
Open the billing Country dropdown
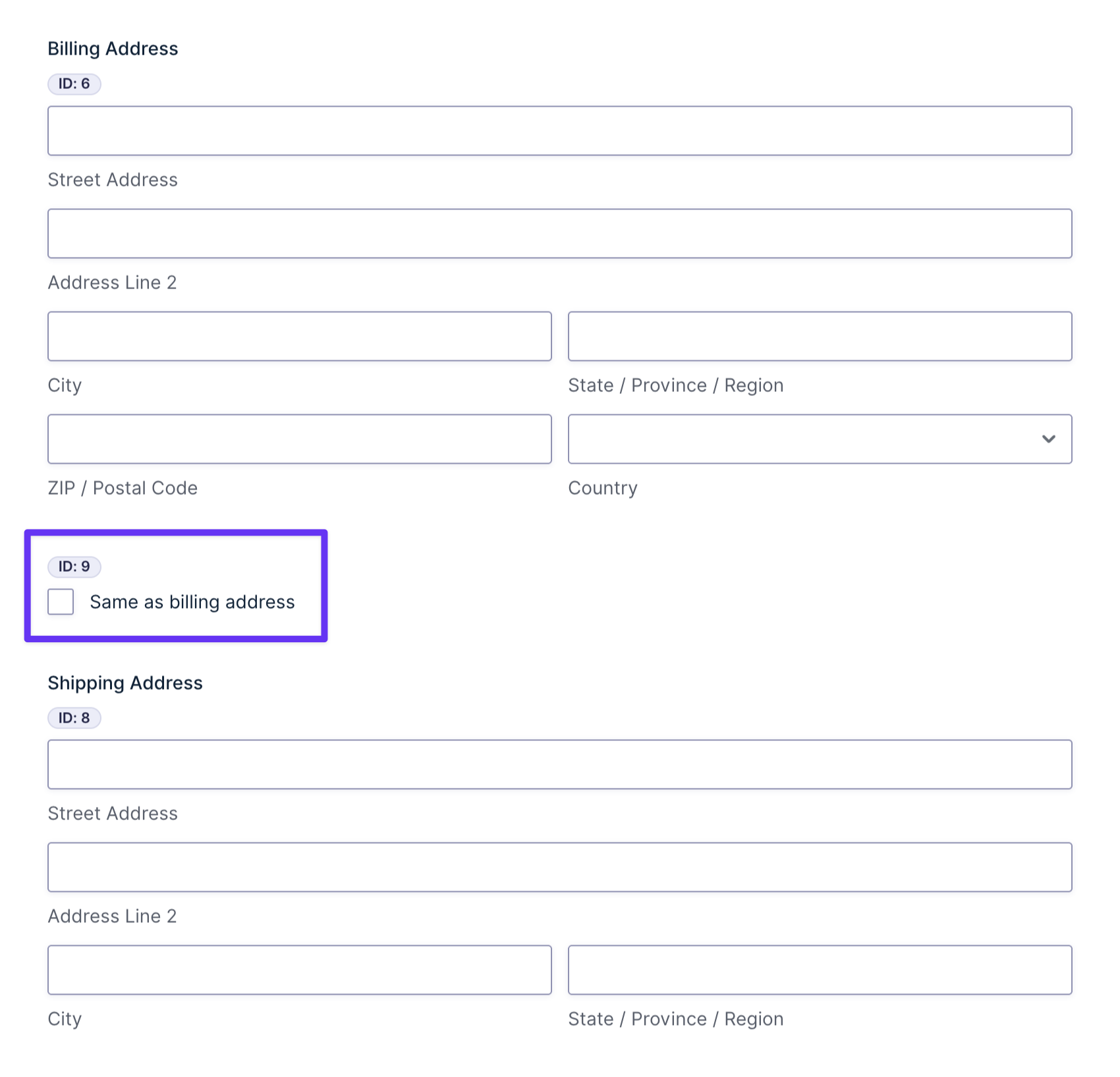pos(820,439)
